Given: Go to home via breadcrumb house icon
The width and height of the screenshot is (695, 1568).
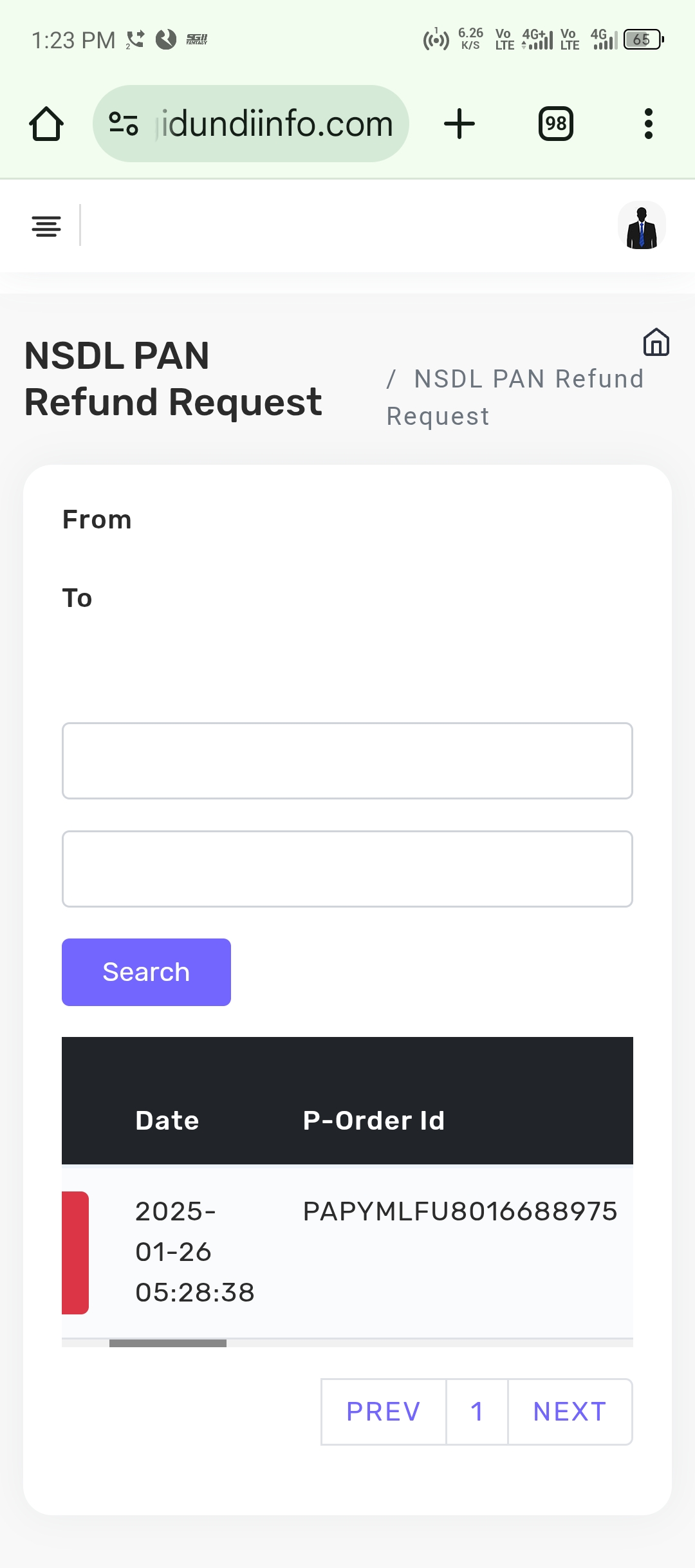Looking at the screenshot, I should [656, 342].
